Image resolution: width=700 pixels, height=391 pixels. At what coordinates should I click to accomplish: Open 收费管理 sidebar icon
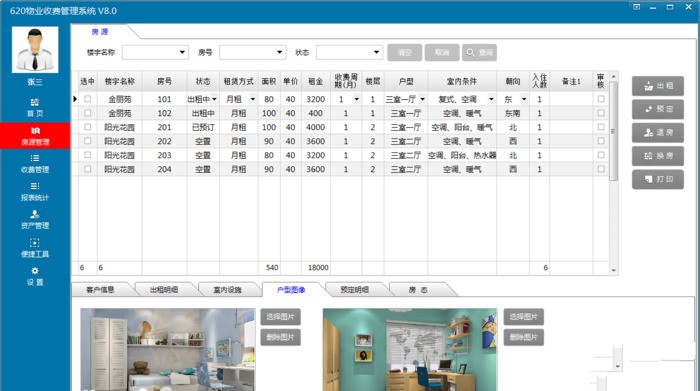(x=35, y=158)
